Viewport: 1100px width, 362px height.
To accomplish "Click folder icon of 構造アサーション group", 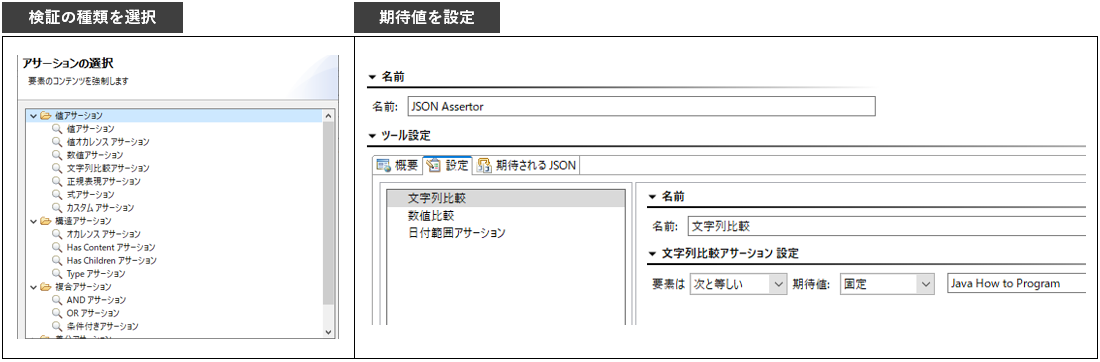I will 46,221.
